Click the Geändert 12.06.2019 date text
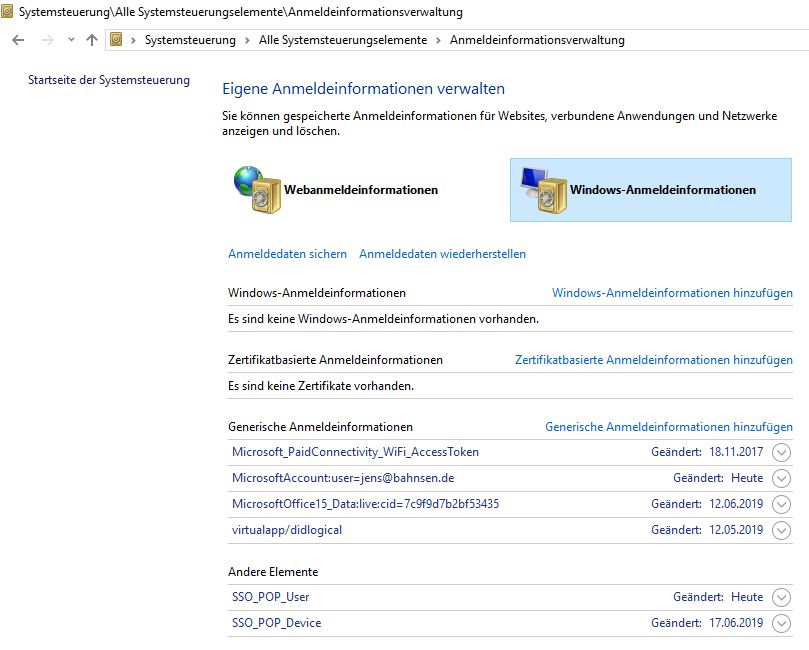809x650 pixels. click(707, 503)
